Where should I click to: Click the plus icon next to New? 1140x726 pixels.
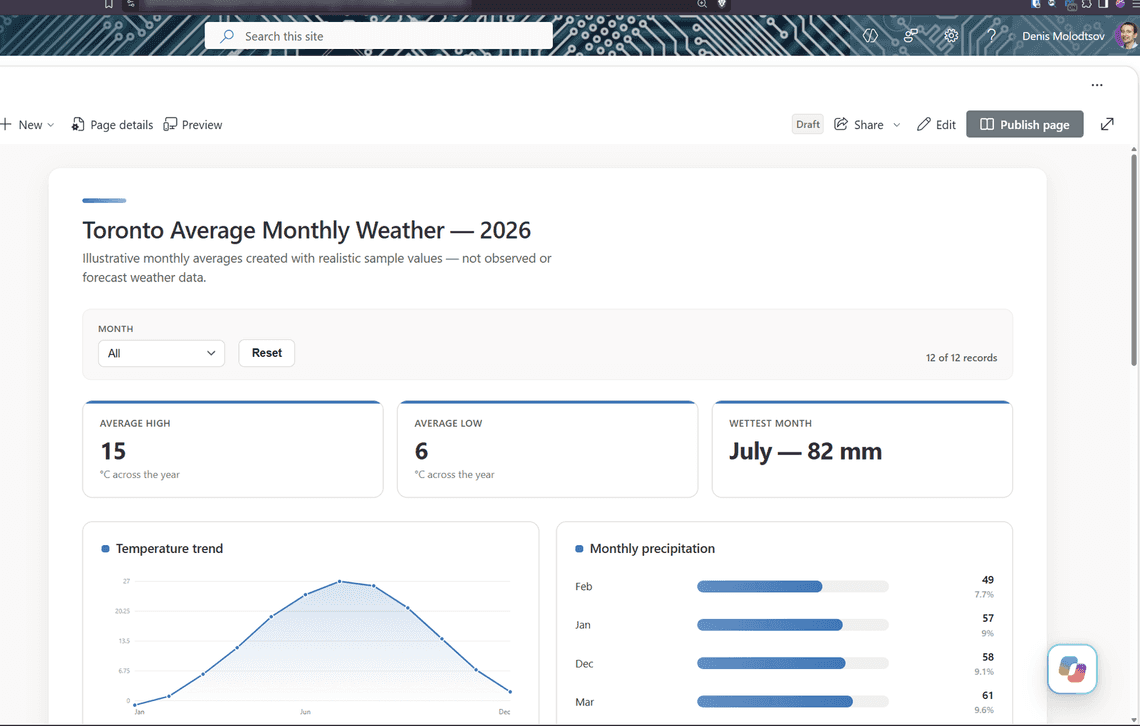tap(6, 124)
